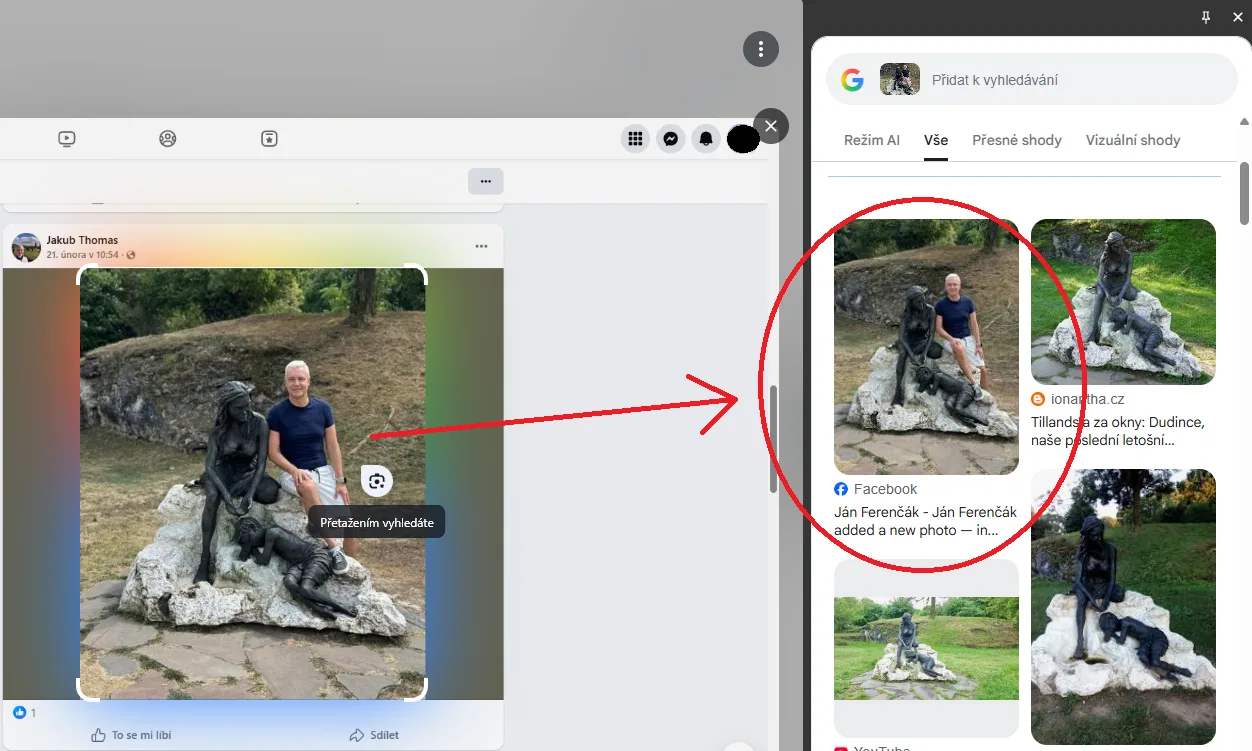Screen dimensions: 1252x751
Task: Open post options menu for Jakub Thomas
Action: [481, 246]
